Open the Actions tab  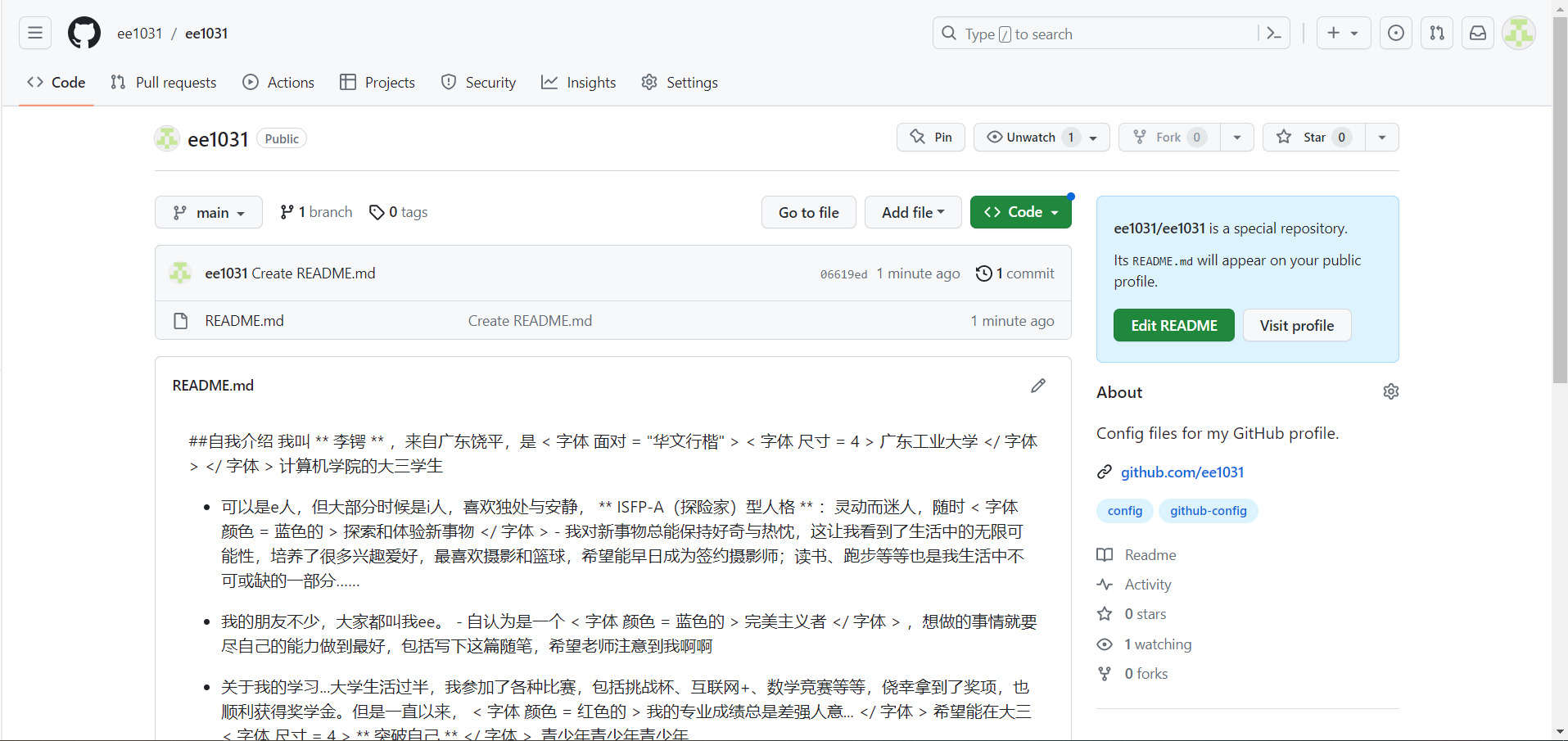[278, 82]
